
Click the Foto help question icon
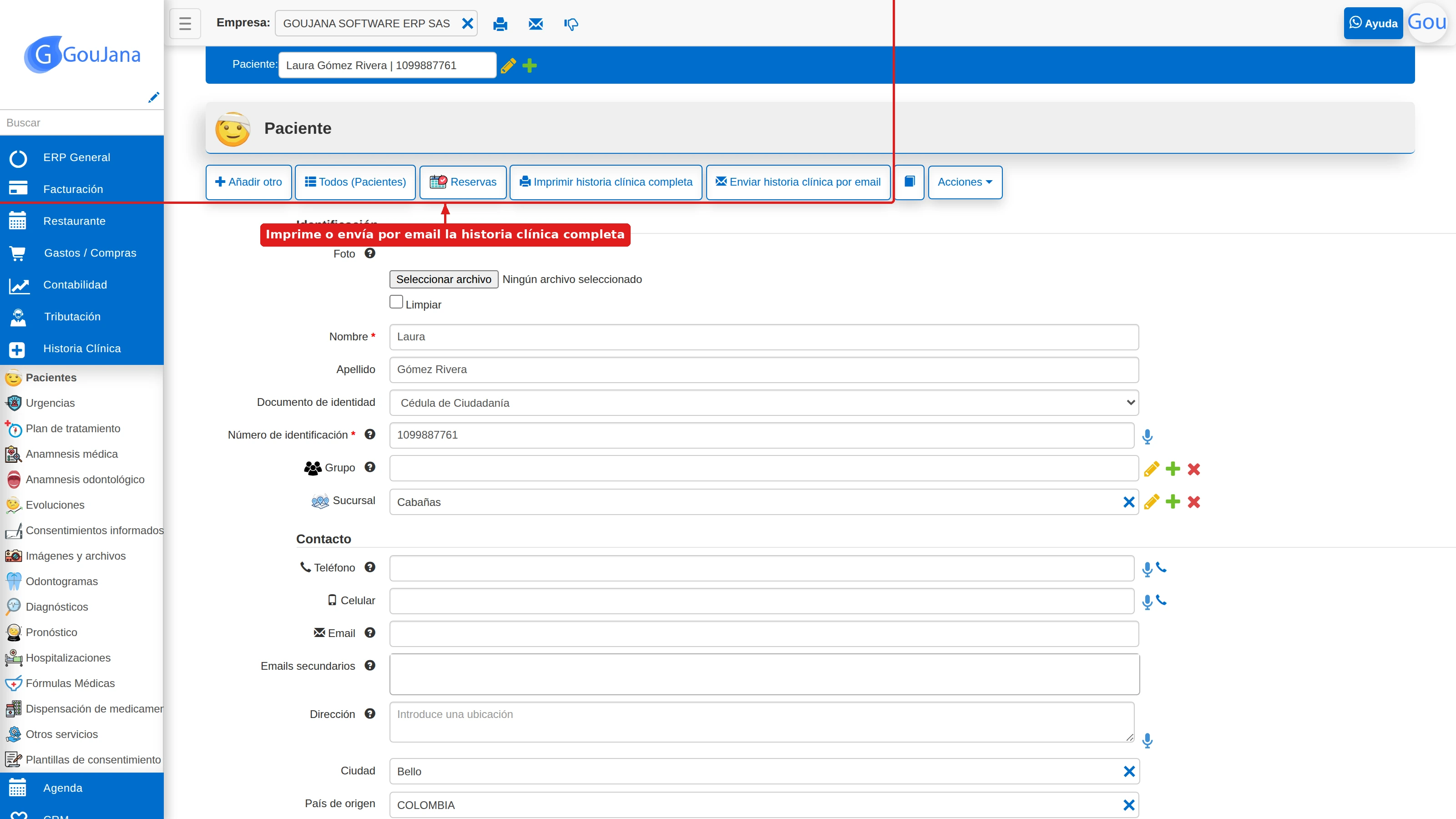click(x=369, y=253)
